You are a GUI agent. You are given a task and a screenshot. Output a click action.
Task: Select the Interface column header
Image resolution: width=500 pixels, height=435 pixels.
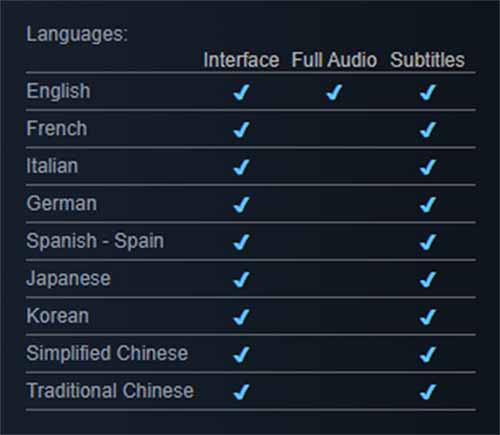tap(241, 60)
